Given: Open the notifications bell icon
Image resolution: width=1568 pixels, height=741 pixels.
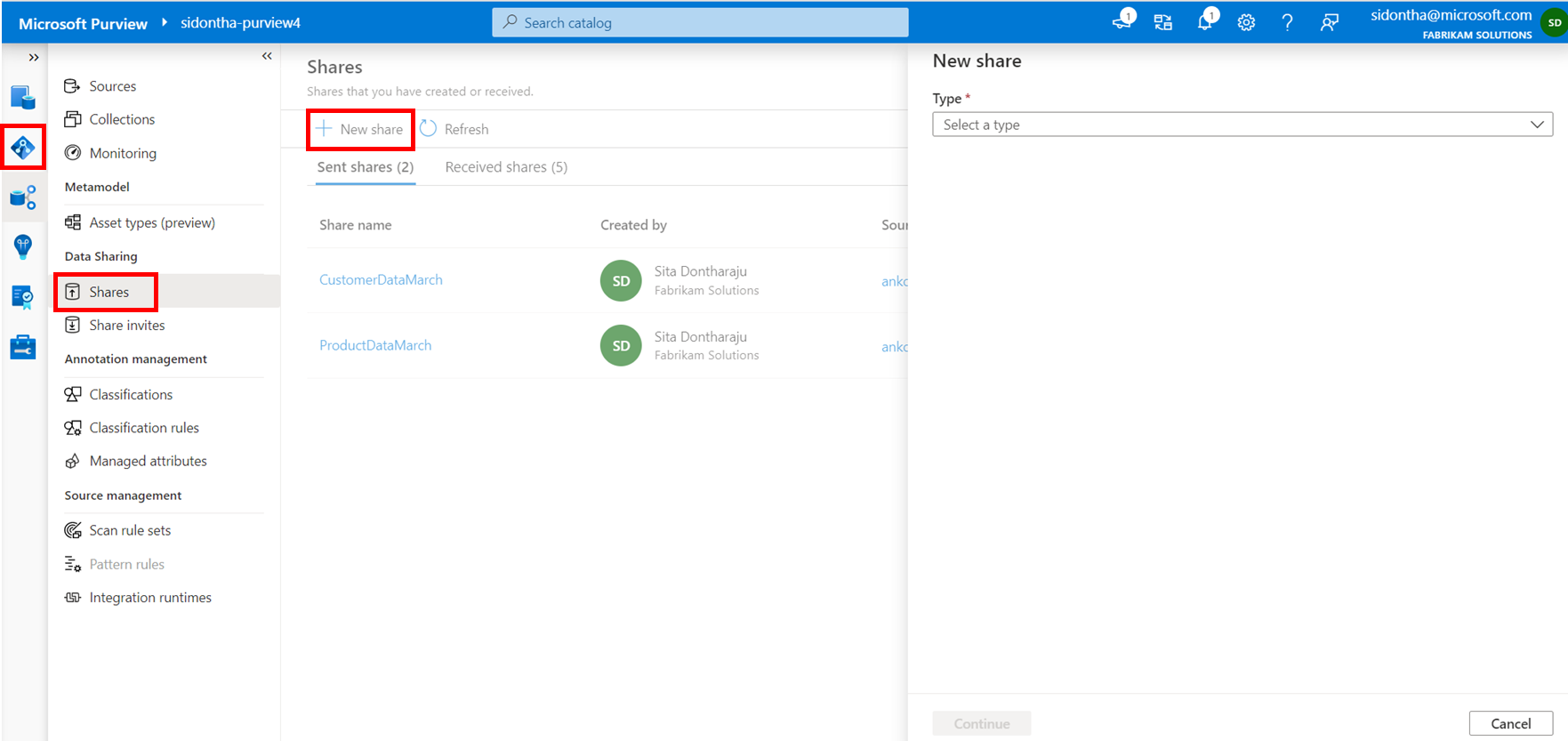Looking at the screenshot, I should tap(1204, 23).
